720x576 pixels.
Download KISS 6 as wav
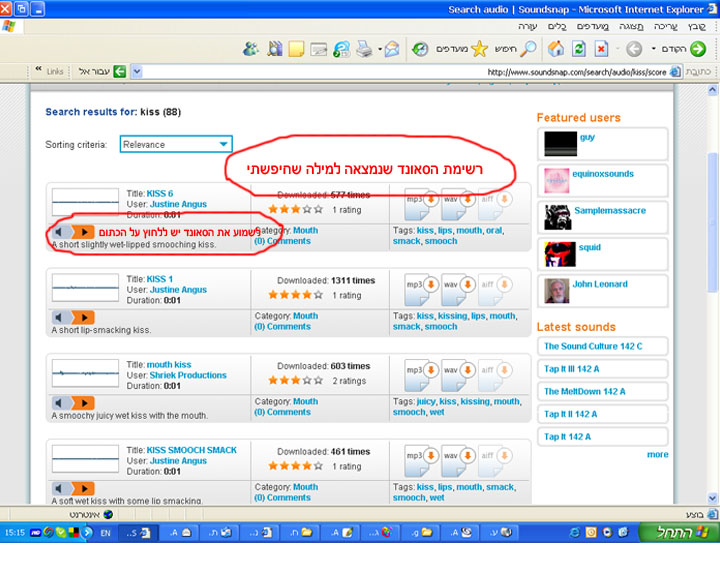click(x=458, y=204)
